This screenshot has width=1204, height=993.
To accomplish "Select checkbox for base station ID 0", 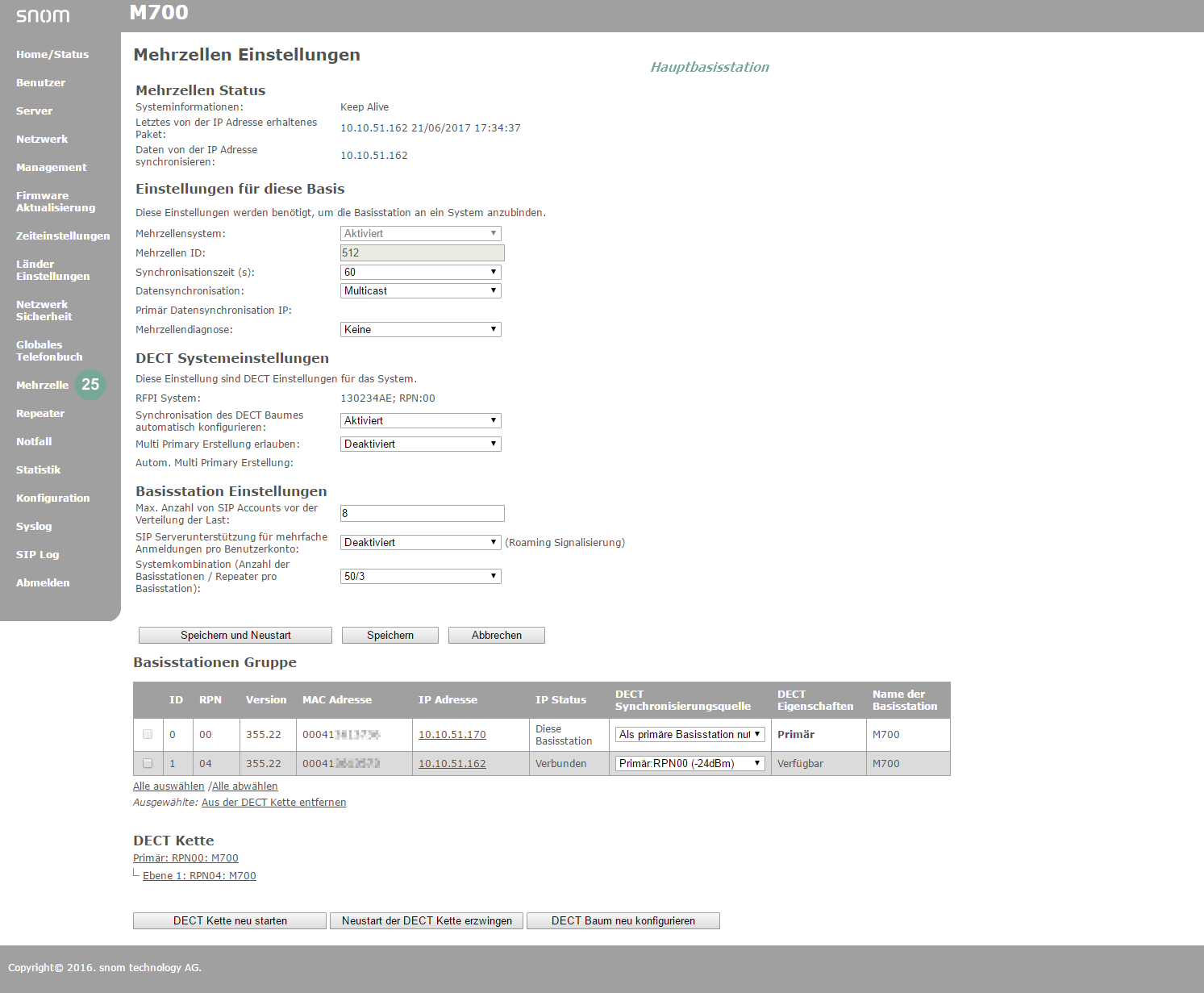I will (148, 734).
